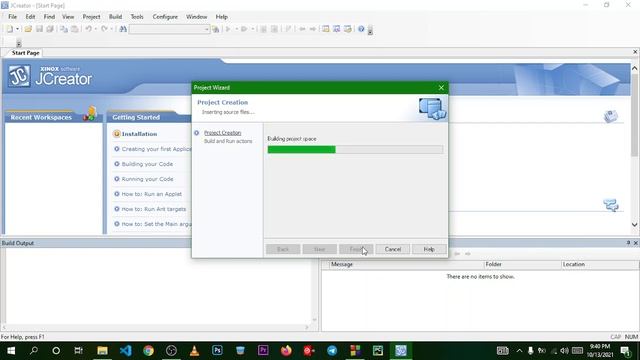Close the Project Wizard dialog
Image resolution: width=640 pixels, height=360 pixels.
[x=441, y=88]
